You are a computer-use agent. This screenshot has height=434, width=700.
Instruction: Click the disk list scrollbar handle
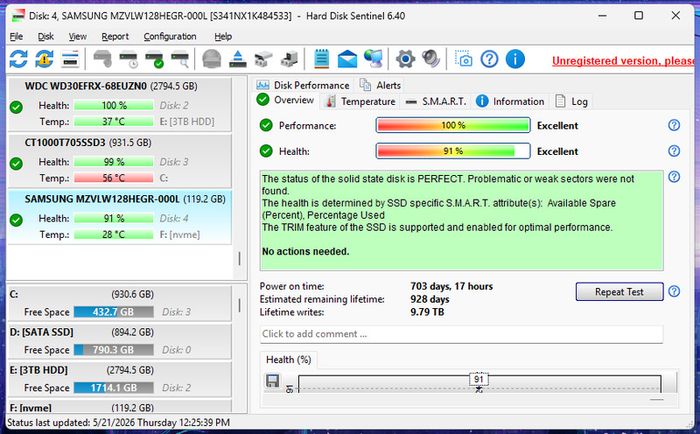point(239,259)
